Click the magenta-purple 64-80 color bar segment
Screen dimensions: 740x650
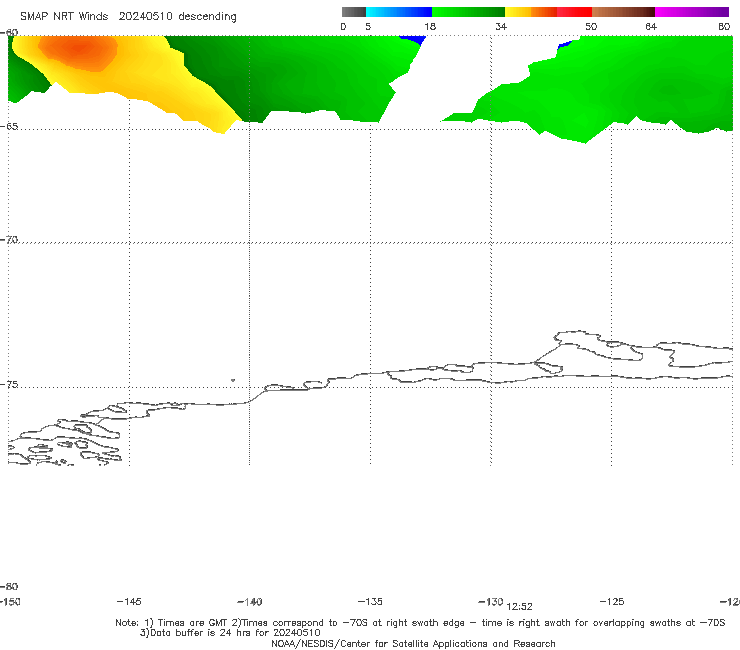[692, 12]
